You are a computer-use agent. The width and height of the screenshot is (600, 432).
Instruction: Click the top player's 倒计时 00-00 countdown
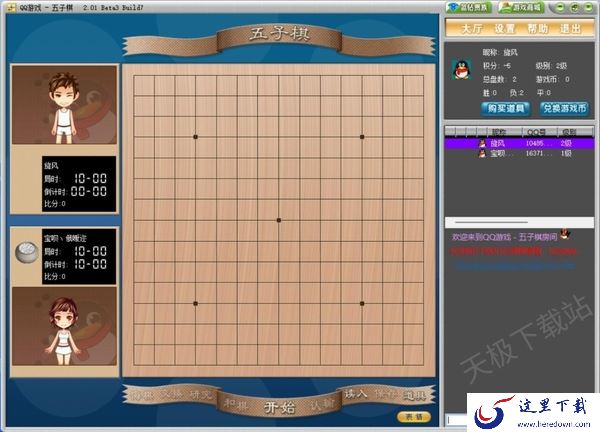tap(89, 191)
